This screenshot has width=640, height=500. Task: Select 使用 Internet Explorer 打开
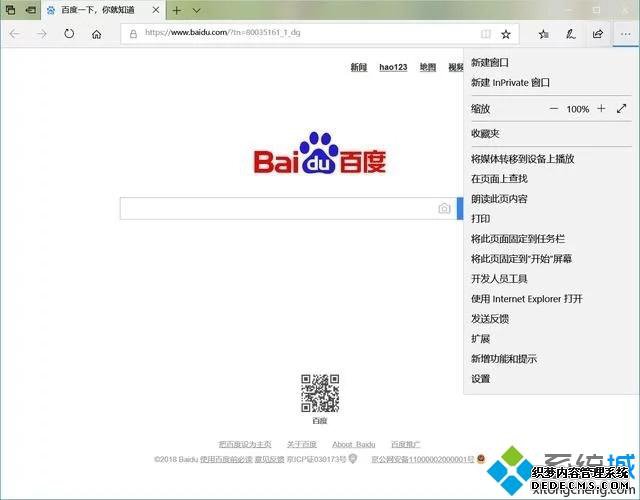point(527,299)
